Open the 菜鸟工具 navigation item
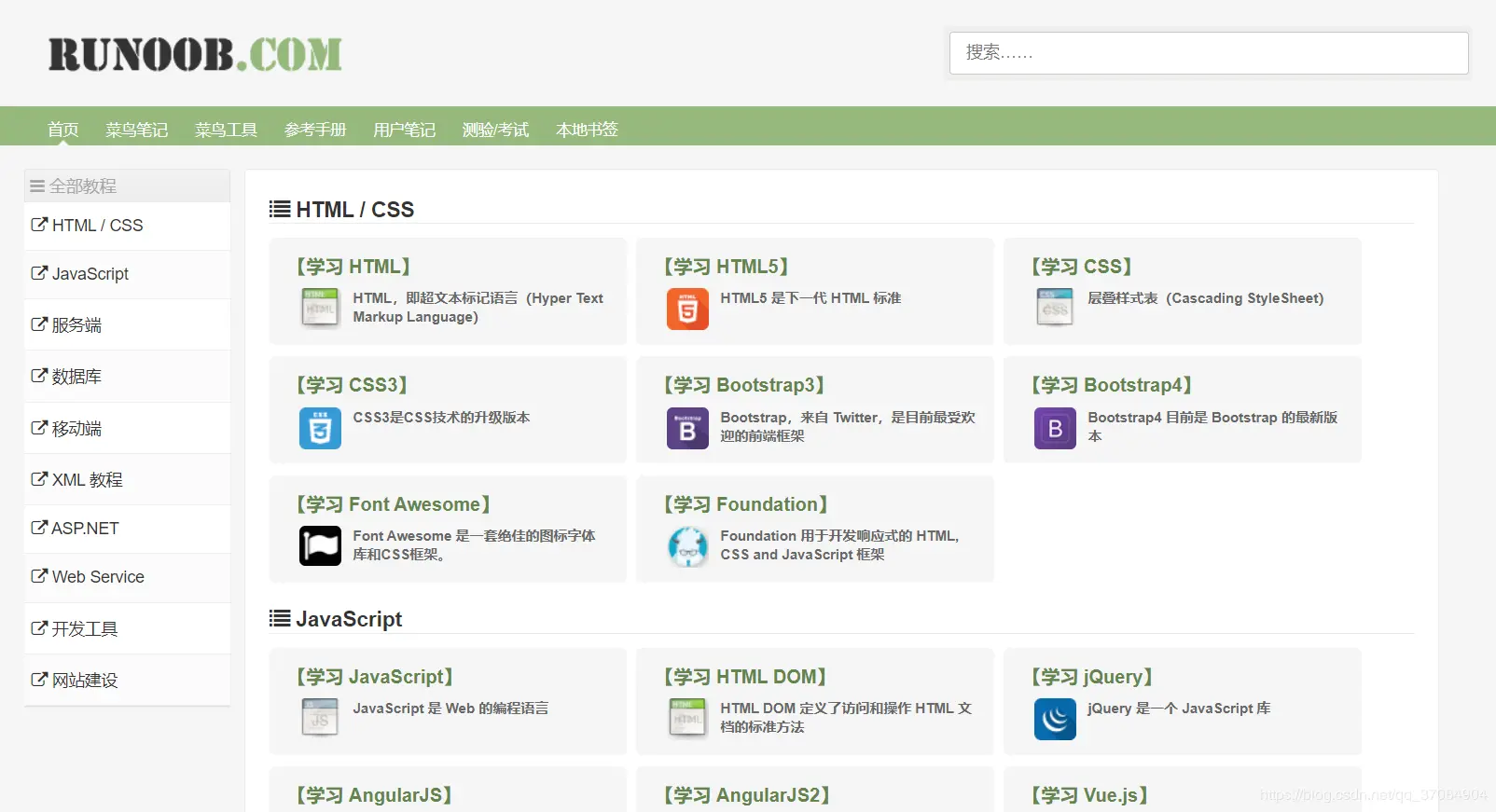This screenshot has height=812, width=1496. [x=226, y=130]
